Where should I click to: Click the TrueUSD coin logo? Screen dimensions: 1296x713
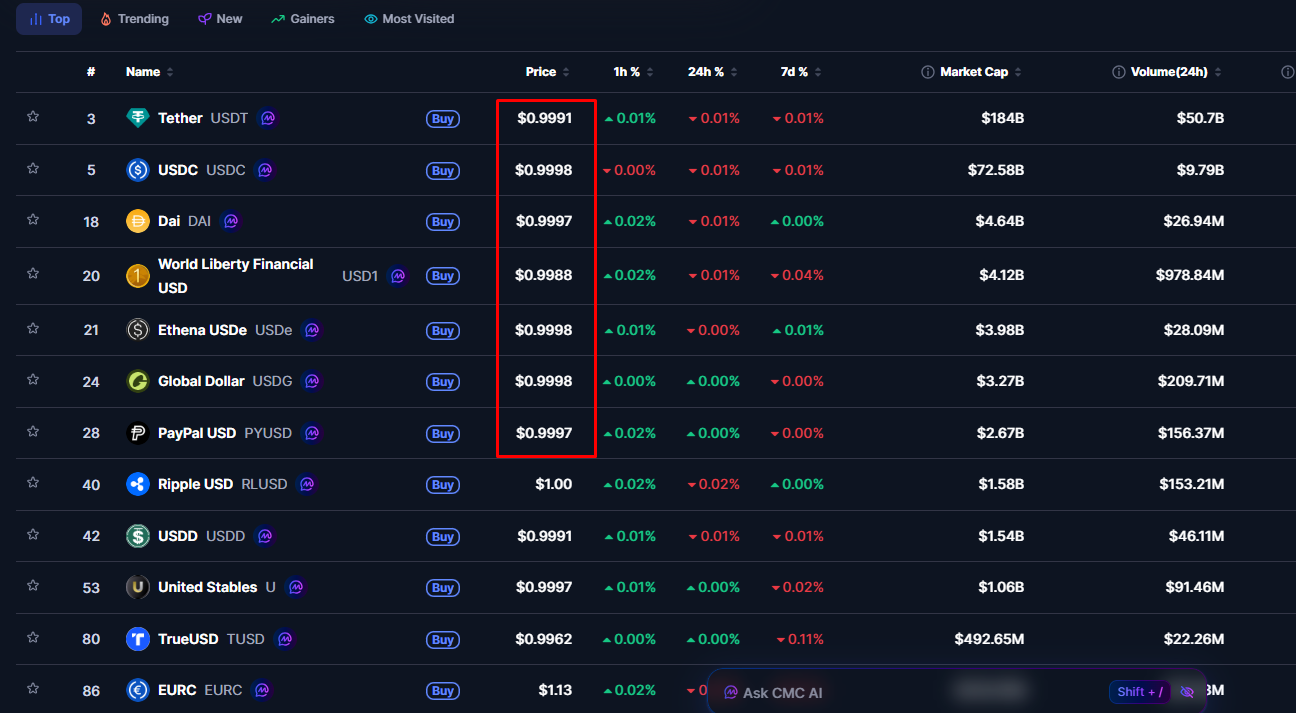(138, 638)
